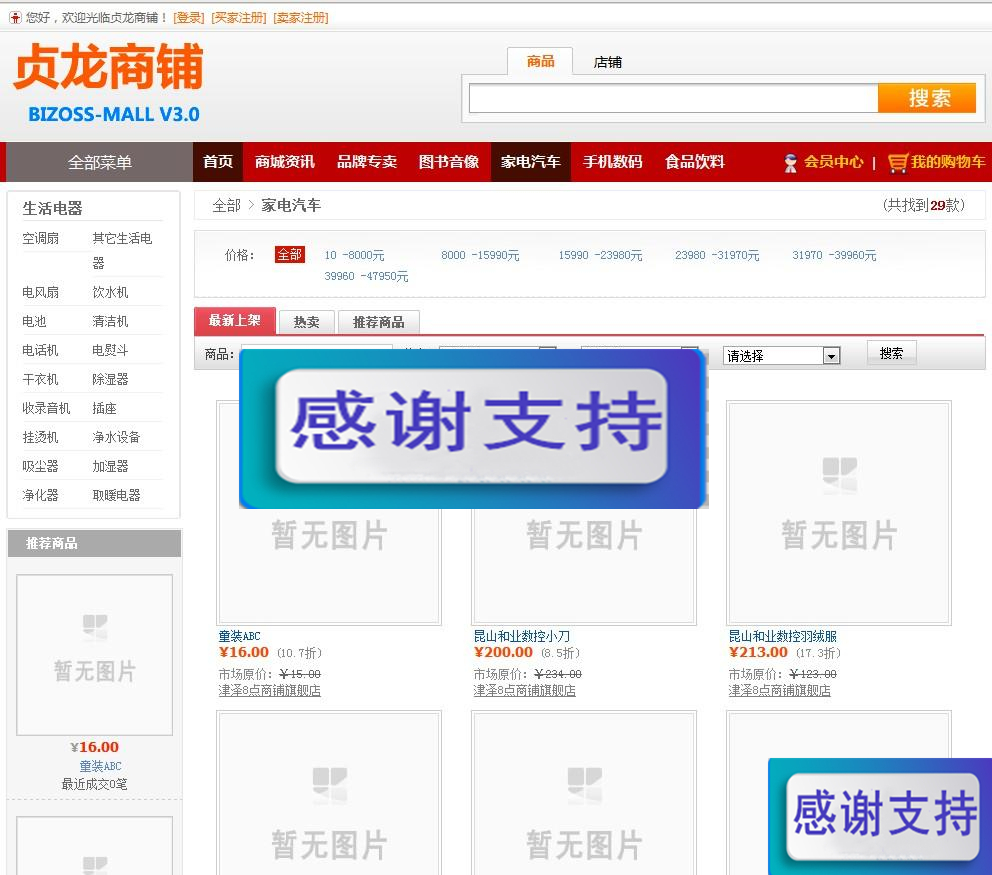Open the 吸尘器 category
The width and height of the screenshot is (992, 875).
tap(40, 466)
